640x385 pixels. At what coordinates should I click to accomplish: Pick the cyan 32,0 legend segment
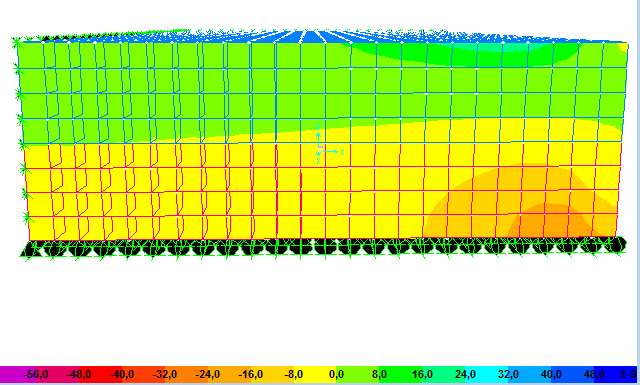point(508,374)
